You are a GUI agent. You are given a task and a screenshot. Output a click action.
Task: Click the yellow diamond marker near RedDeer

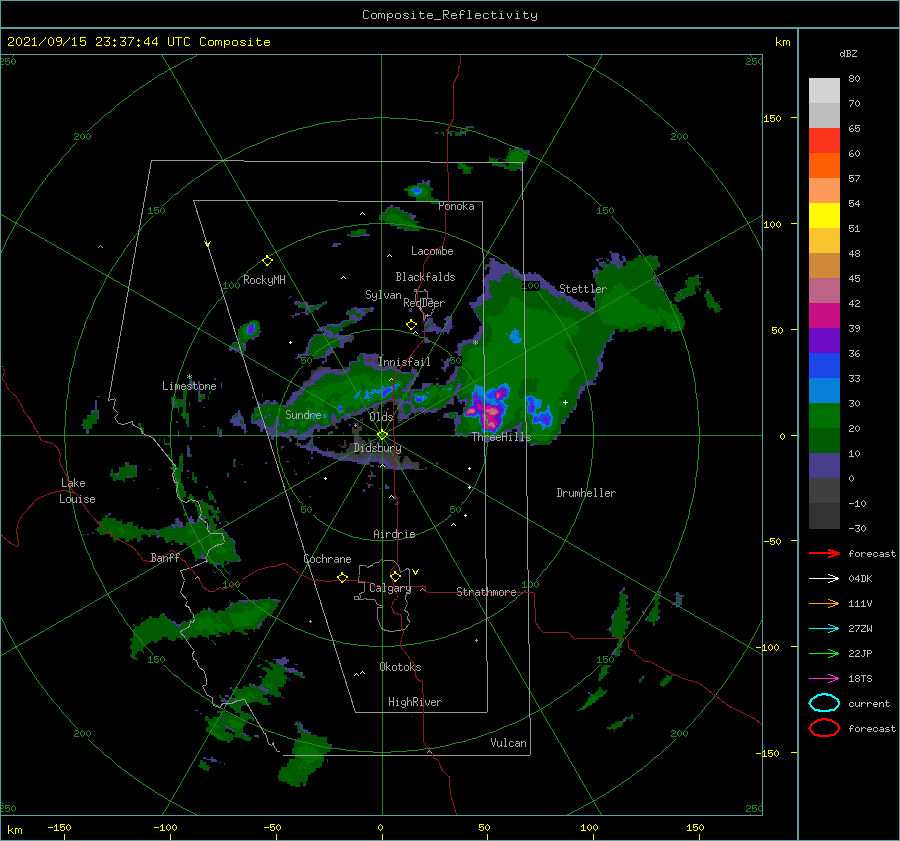[x=411, y=325]
